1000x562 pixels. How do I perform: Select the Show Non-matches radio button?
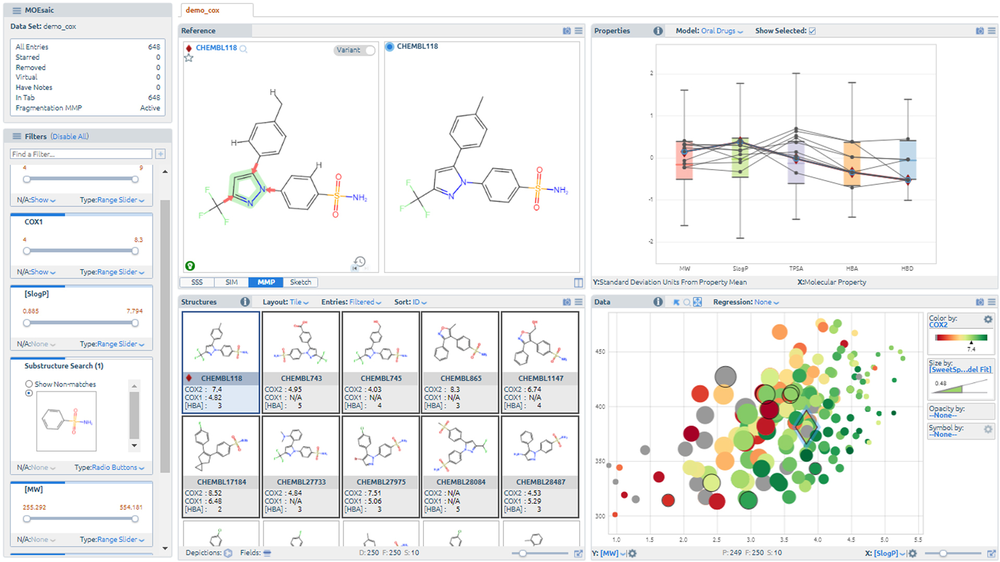click(29, 384)
